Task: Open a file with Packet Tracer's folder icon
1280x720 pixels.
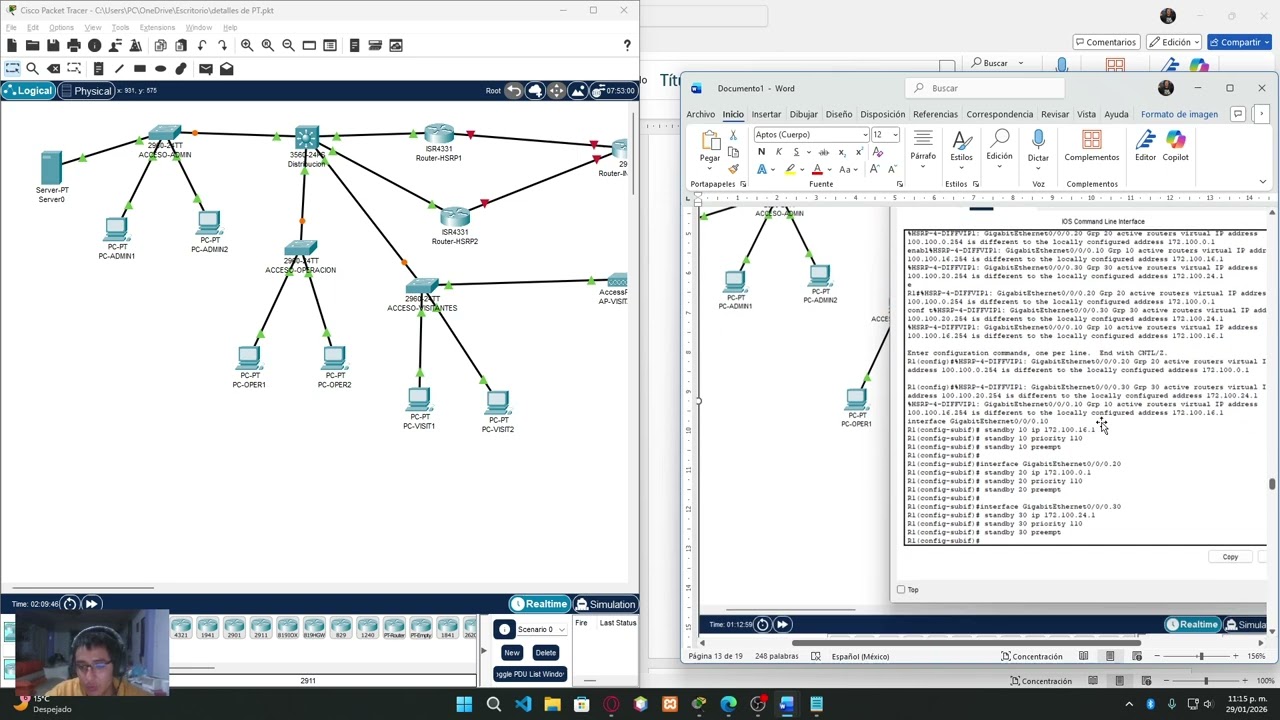Action: (x=32, y=45)
